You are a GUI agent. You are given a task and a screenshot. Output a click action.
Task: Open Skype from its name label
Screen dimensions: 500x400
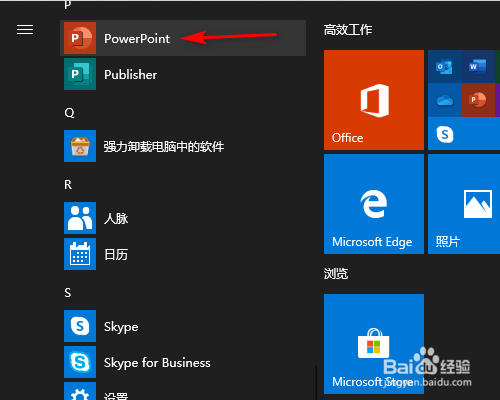(x=121, y=327)
